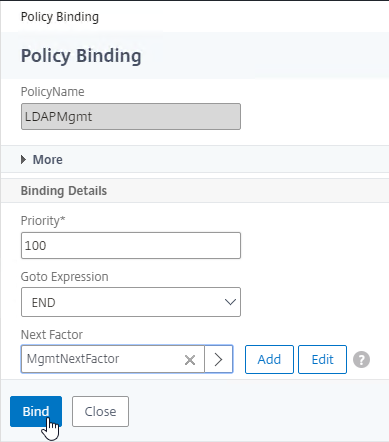The image size is (389, 442).
Task: Click the large Policy Binding heading
Action: pyautogui.click(x=81, y=56)
